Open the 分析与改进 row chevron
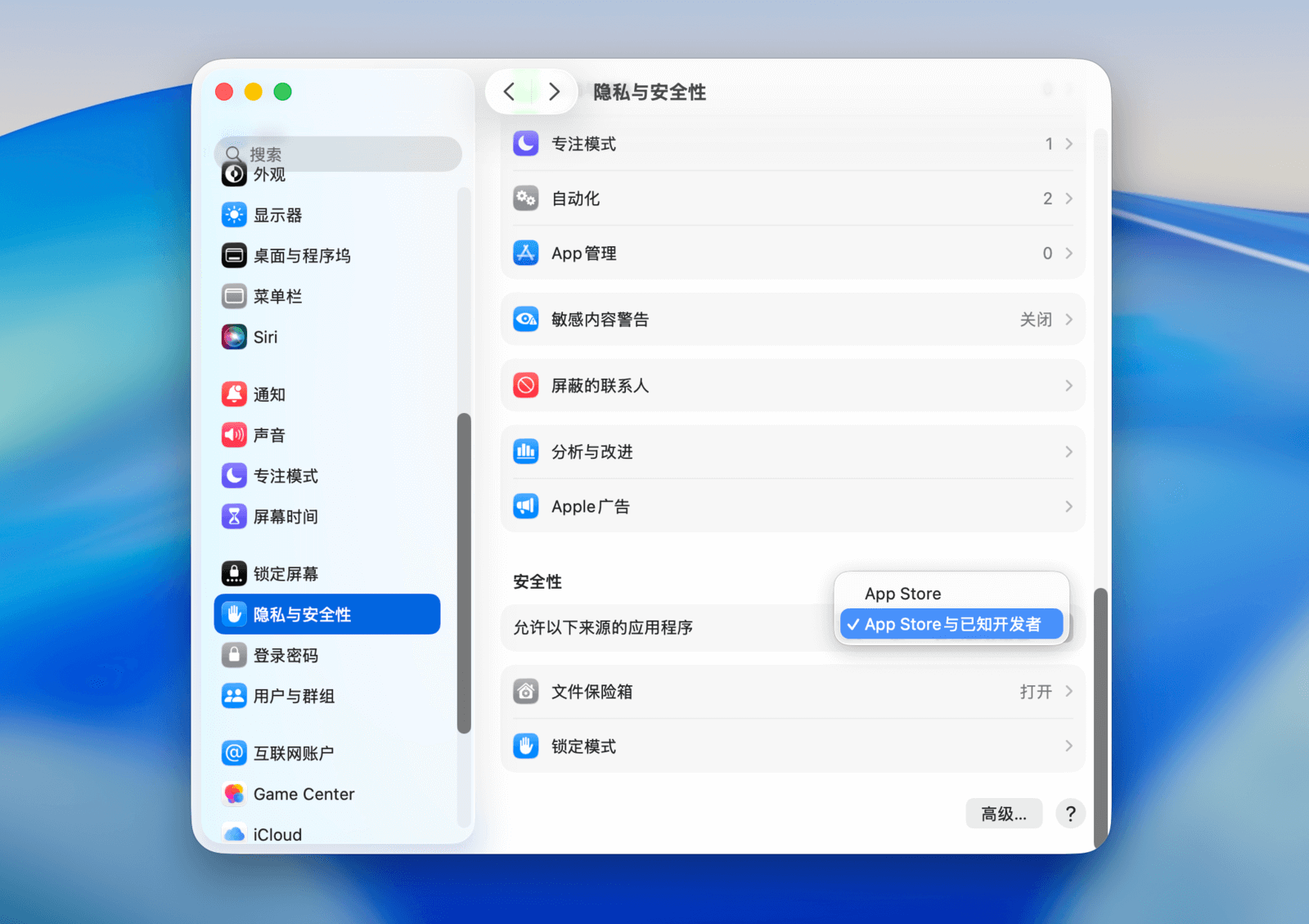 [1068, 452]
